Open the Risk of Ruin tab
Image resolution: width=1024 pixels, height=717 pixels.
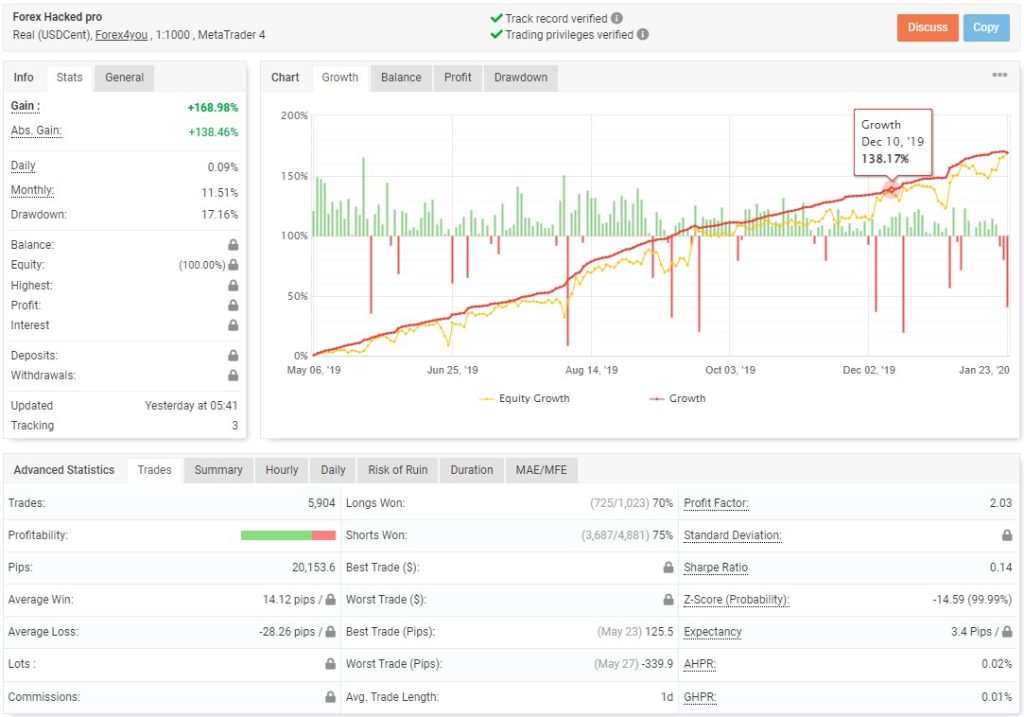(x=398, y=470)
